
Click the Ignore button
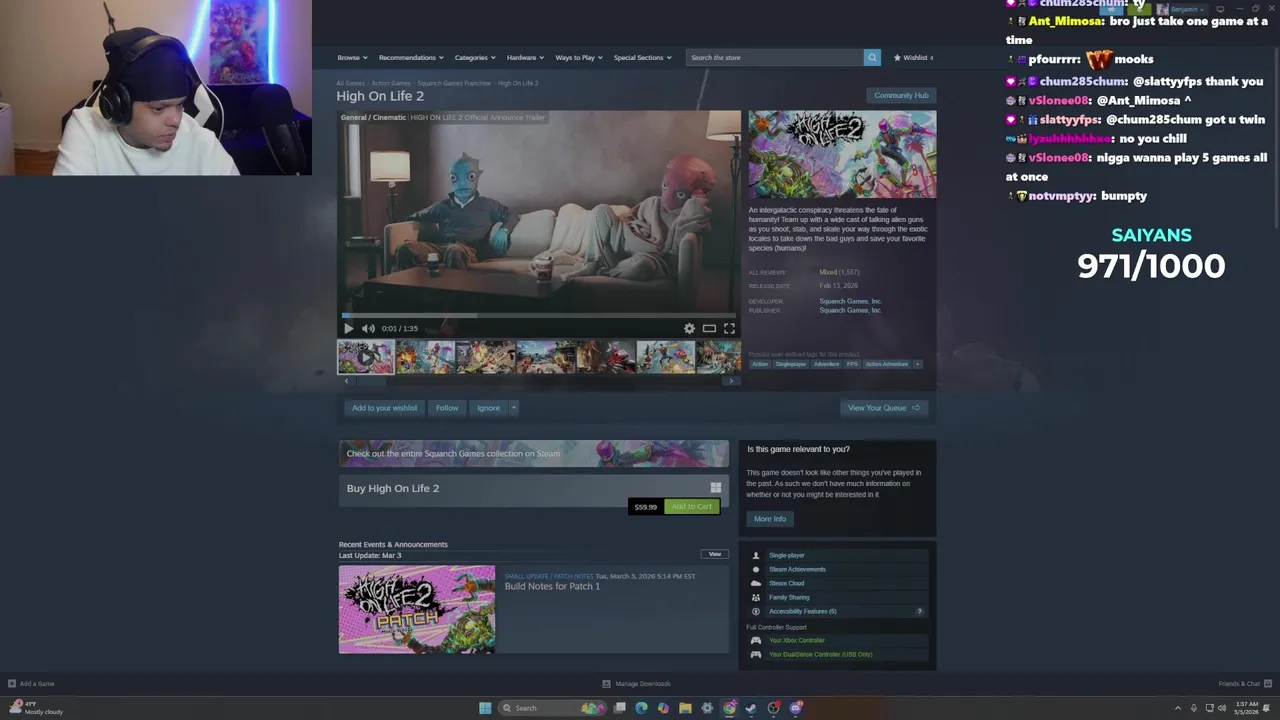488,408
